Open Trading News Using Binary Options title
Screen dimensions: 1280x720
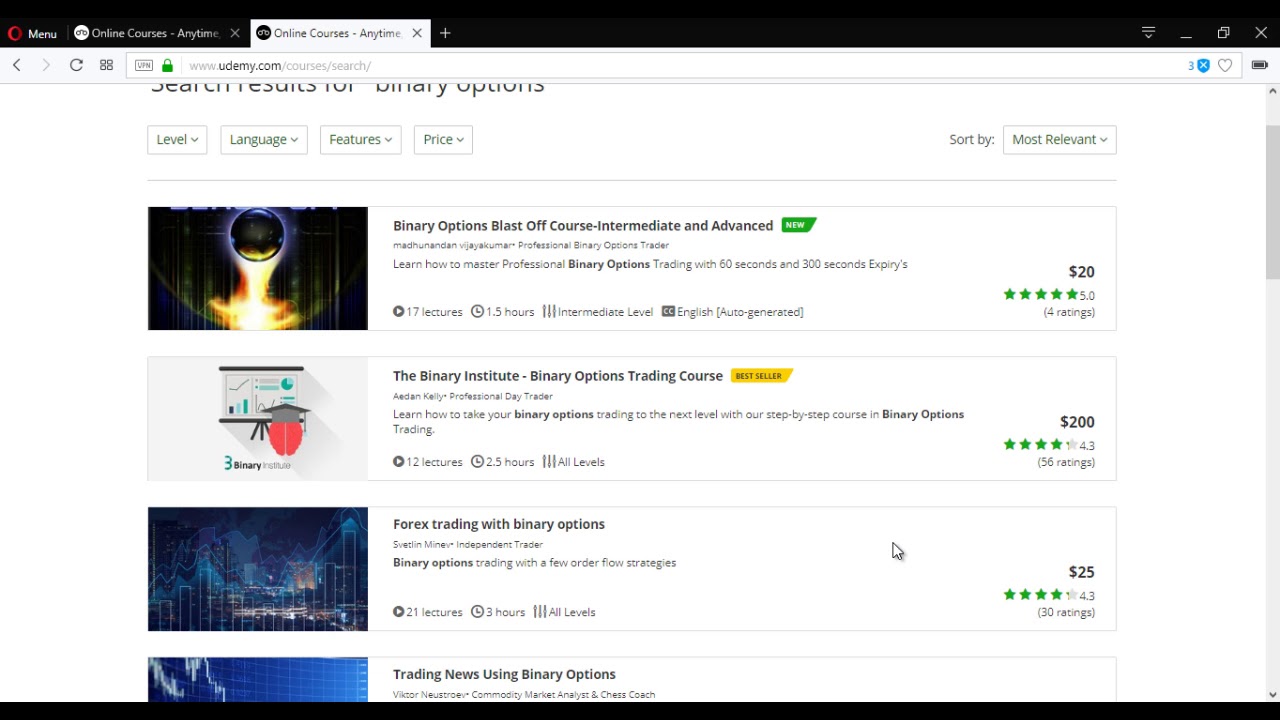(x=504, y=673)
